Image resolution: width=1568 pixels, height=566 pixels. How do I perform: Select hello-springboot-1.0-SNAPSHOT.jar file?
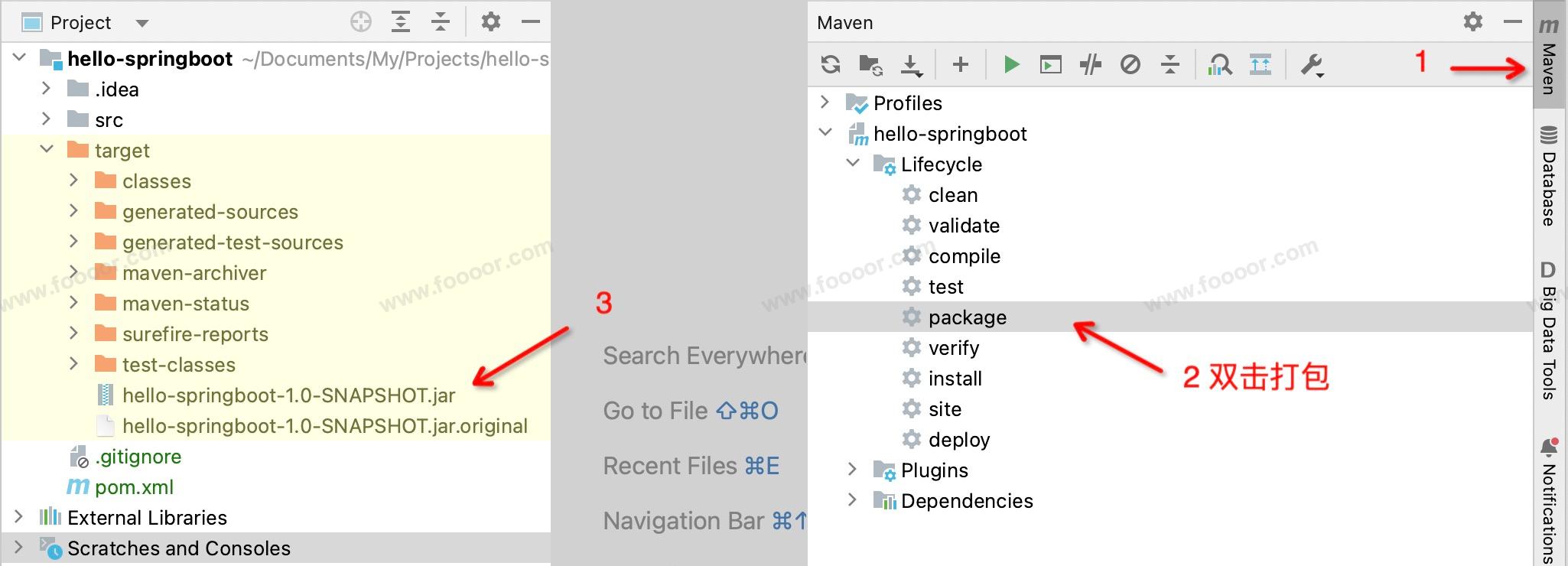tap(288, 395)
